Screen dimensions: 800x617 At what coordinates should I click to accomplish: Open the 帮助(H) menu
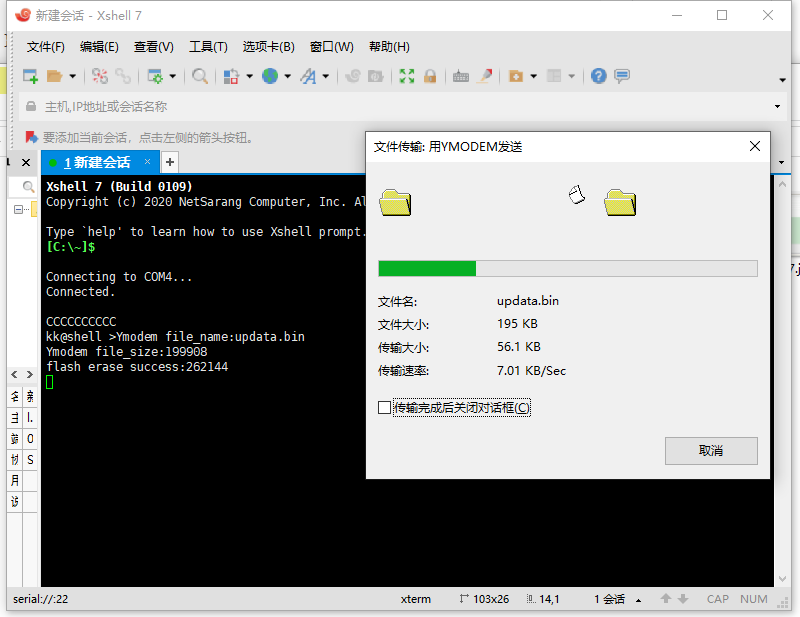click(389, 47)
